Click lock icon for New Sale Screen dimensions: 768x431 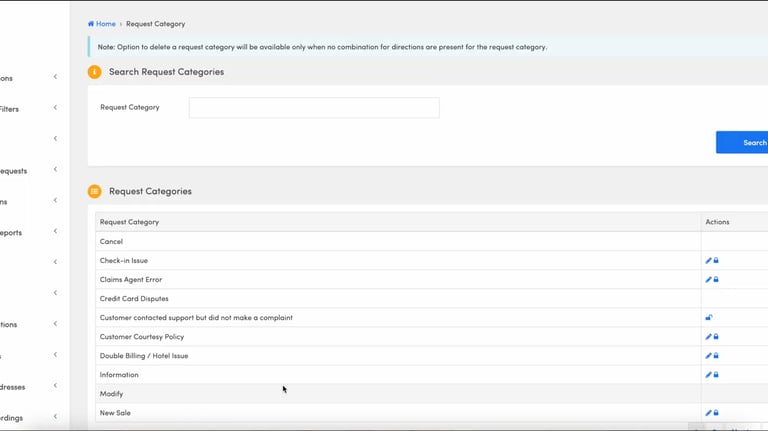716,413
